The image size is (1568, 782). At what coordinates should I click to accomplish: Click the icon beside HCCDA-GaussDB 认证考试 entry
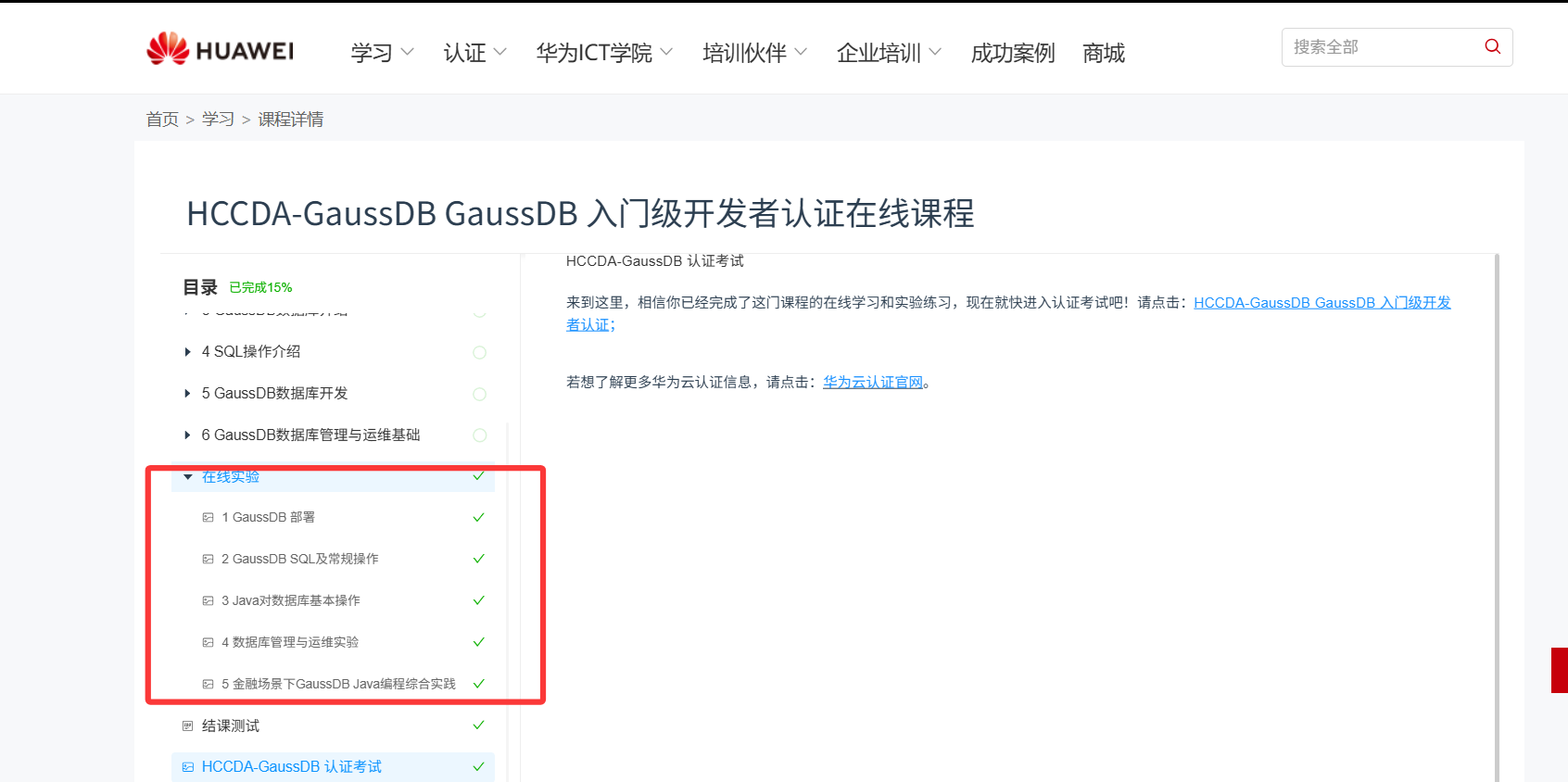pyautogui.click(x=188, y=767)
